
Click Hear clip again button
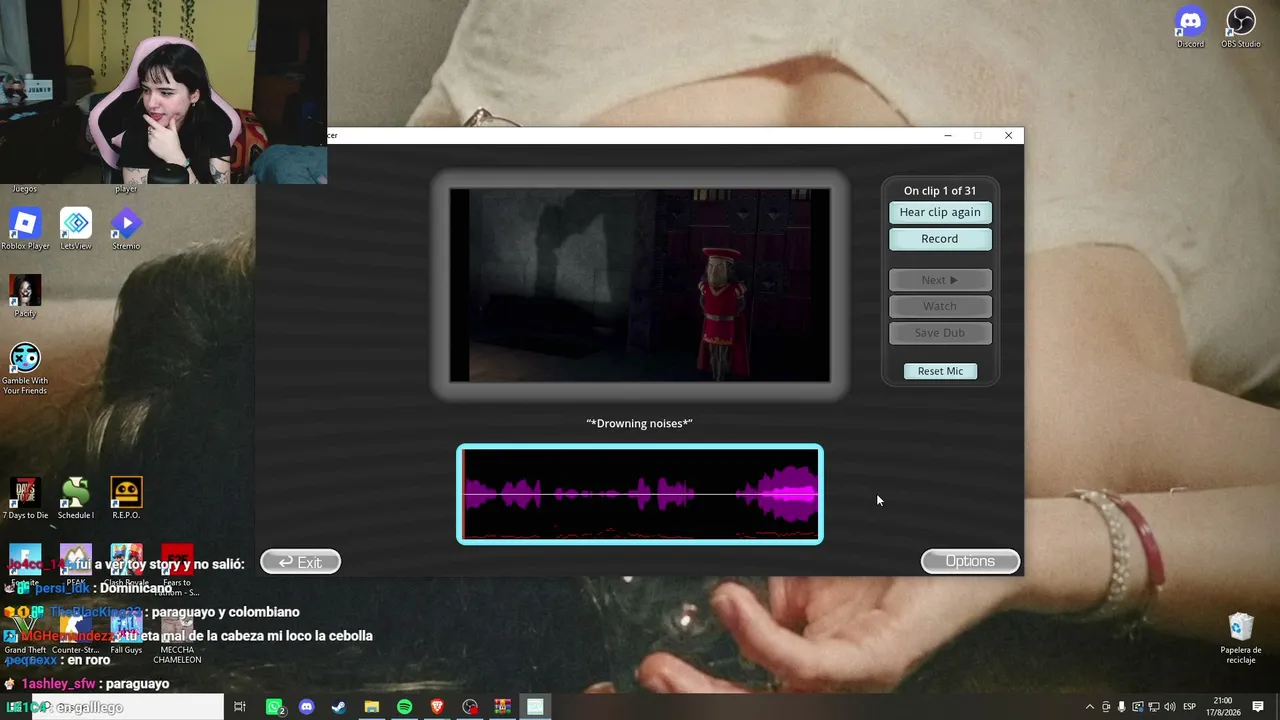pos(940,212)
